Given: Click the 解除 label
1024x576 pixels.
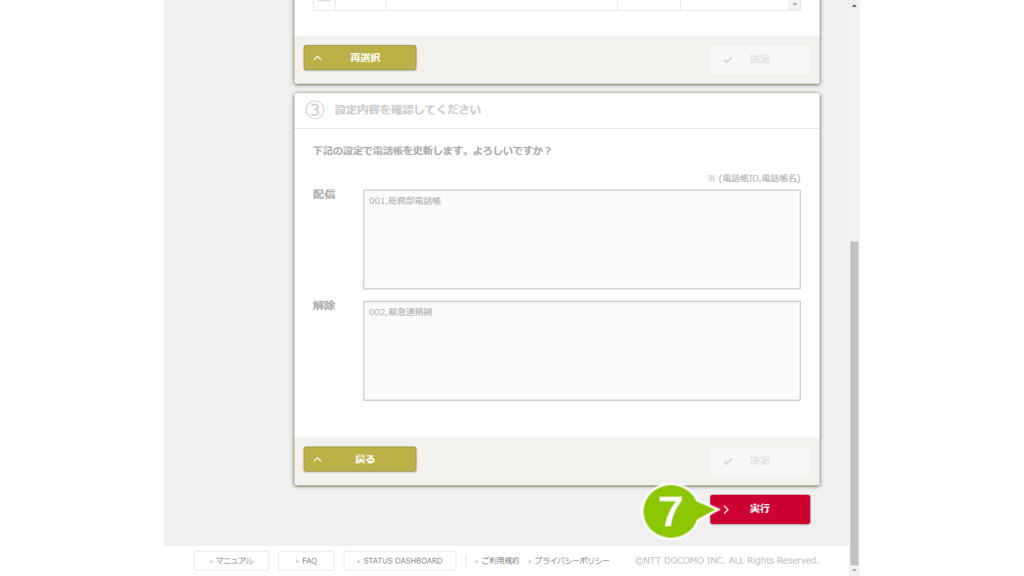Looking at the screenshot, I should pos(324,305).
